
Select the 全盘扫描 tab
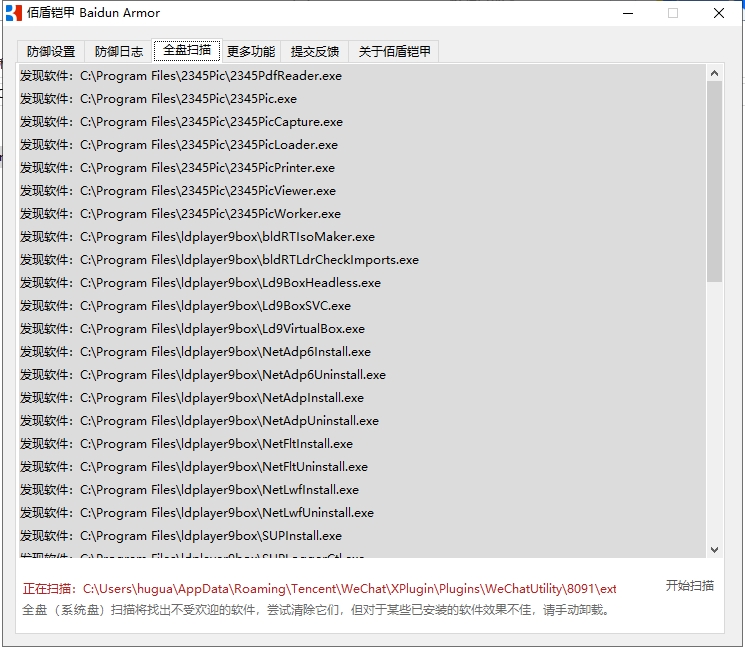coord(187,51)
